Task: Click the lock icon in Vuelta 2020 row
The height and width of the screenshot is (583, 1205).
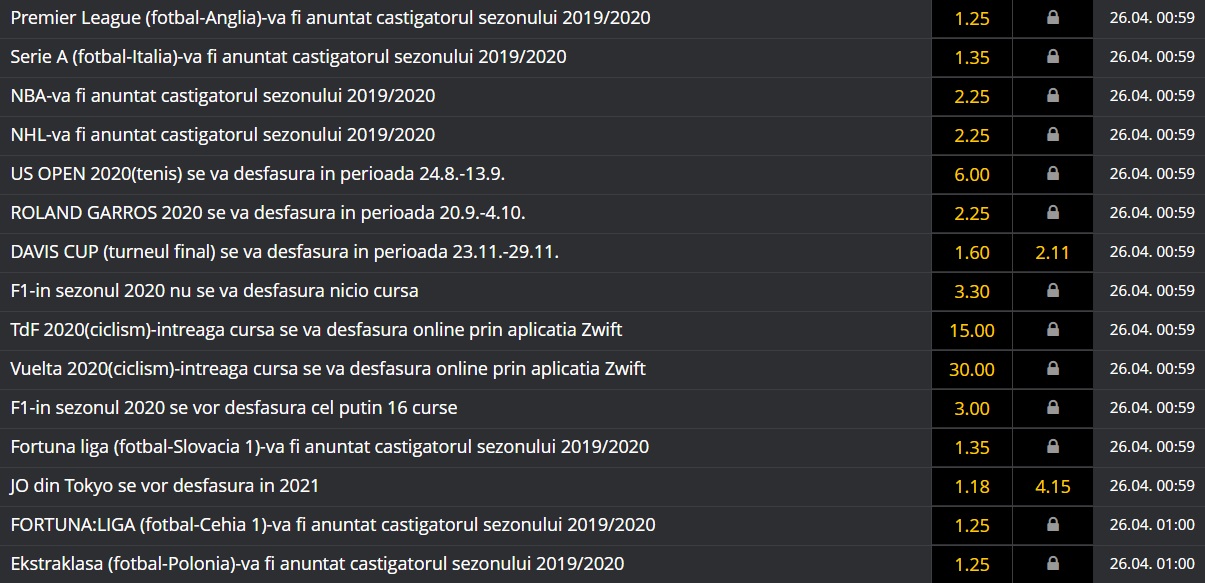Action: pyautogui.click(x=1052, y=369)
